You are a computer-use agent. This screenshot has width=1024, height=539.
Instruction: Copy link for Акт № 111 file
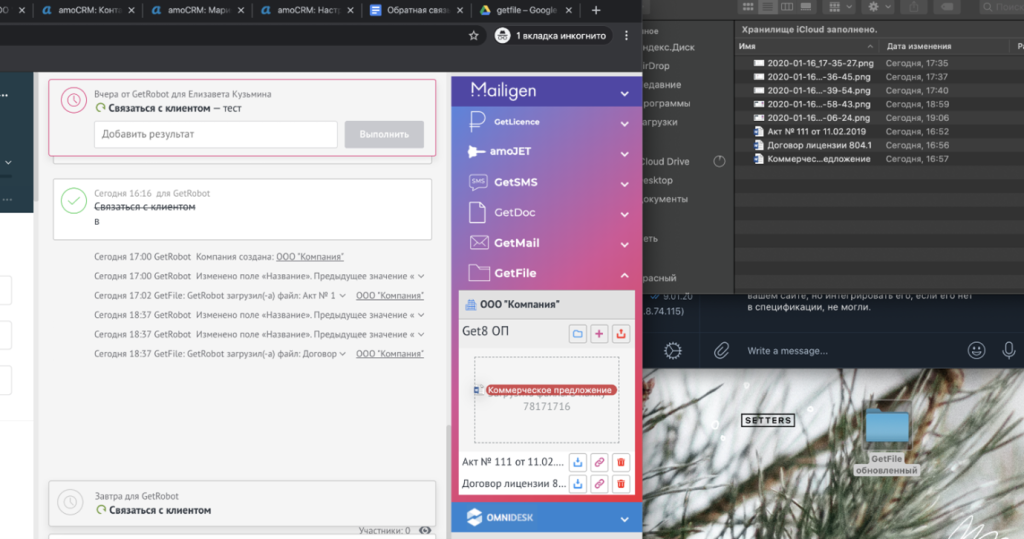pyautogui.click(x=599, y=462)
